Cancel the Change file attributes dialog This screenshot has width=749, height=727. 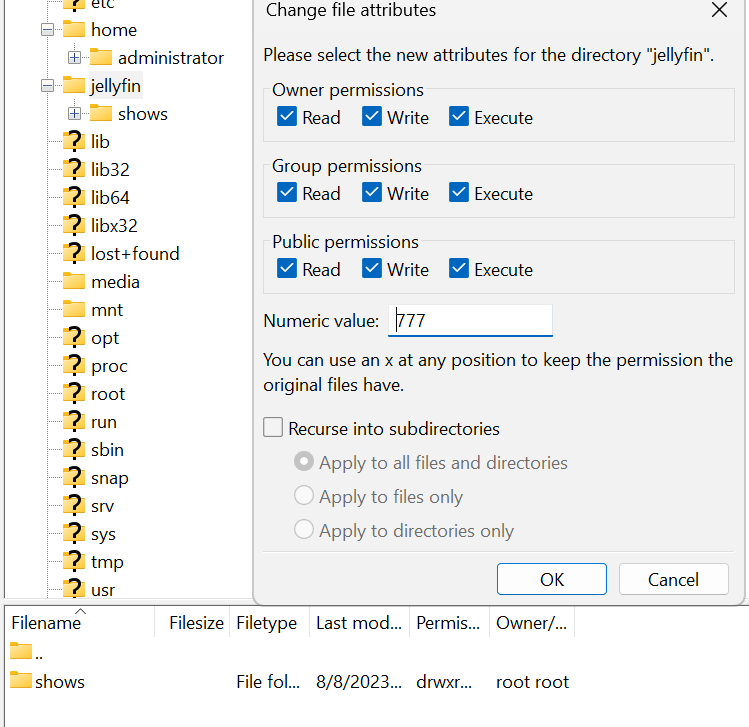click(x=673, y=579)
